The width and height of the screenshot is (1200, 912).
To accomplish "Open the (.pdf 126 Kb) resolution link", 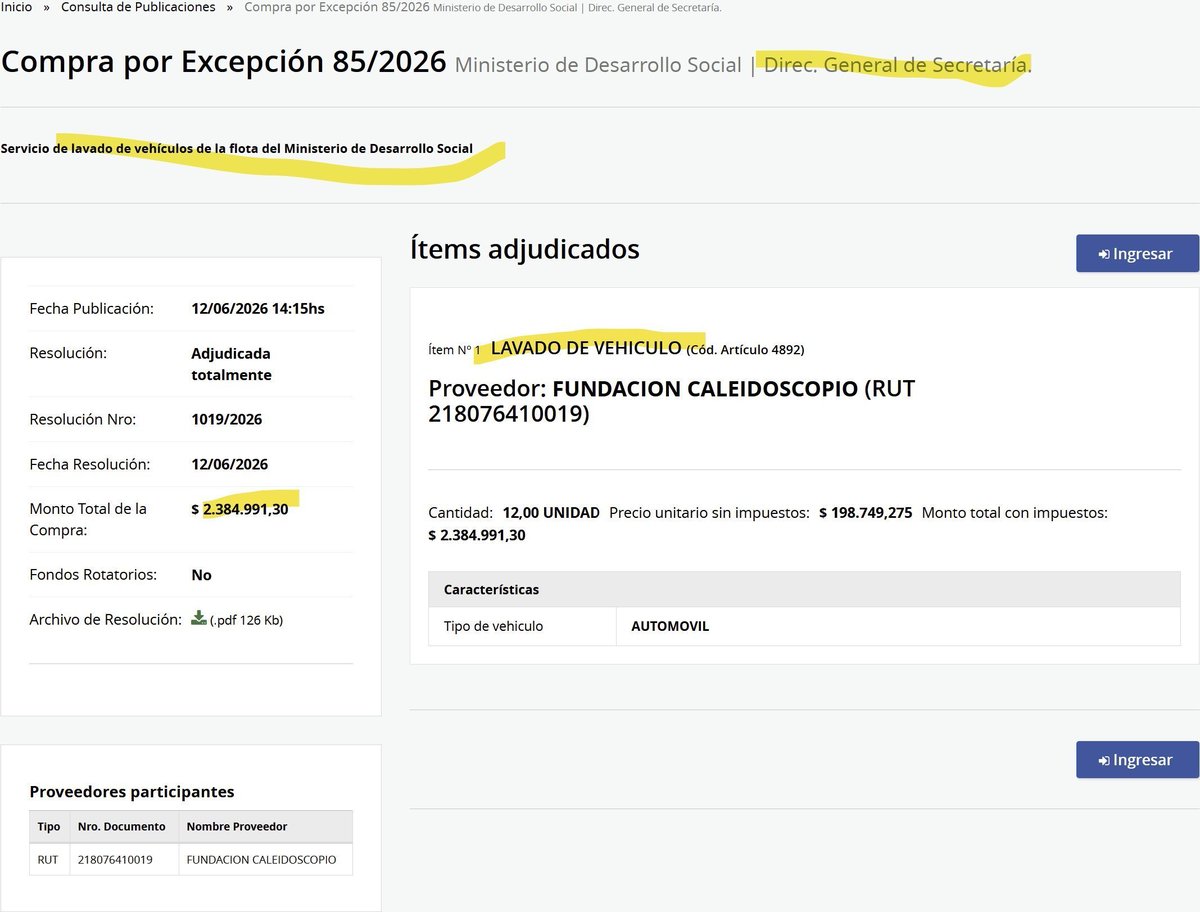I will [246, 620].
